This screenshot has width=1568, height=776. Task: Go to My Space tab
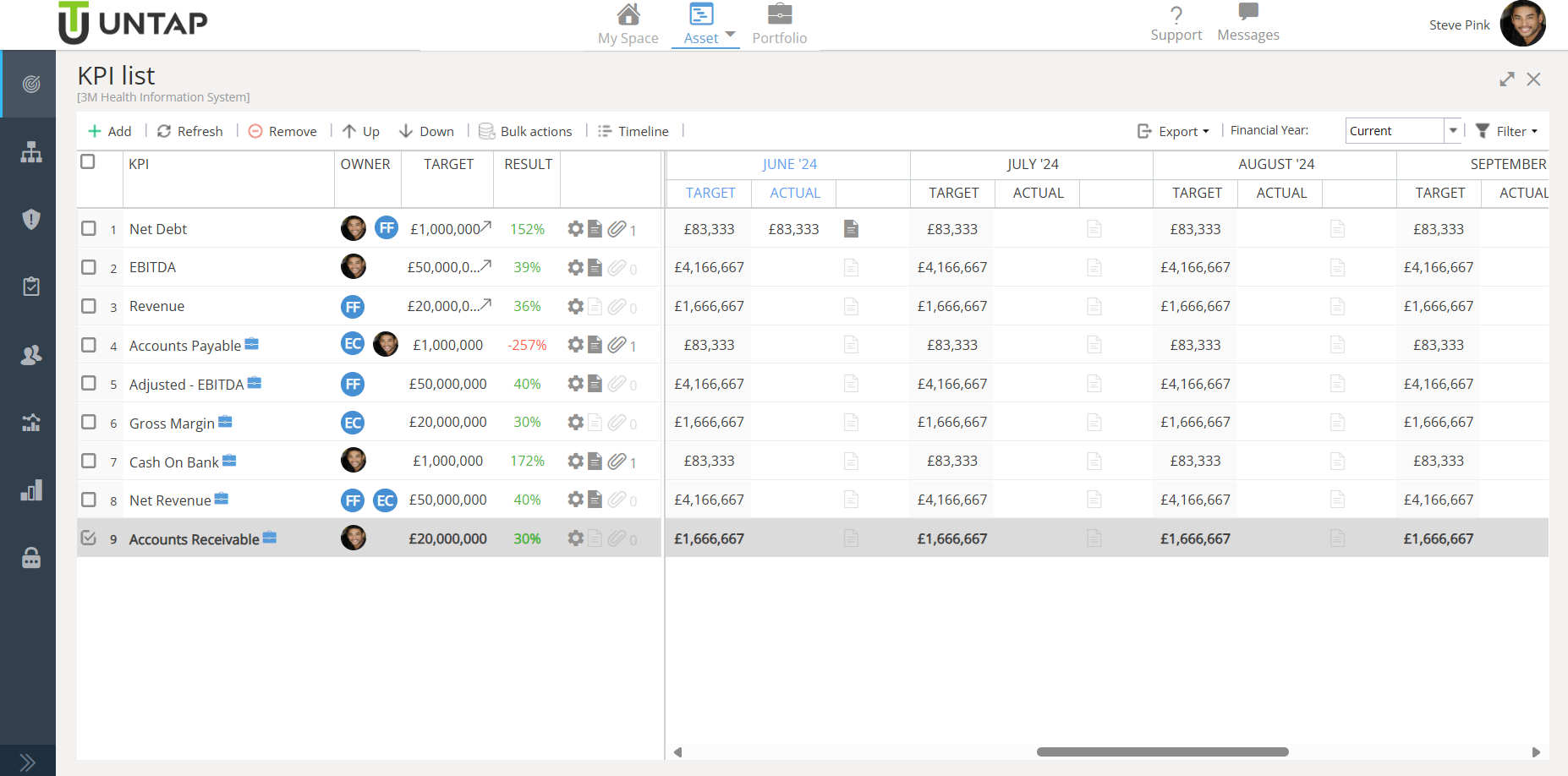(628, 25)
